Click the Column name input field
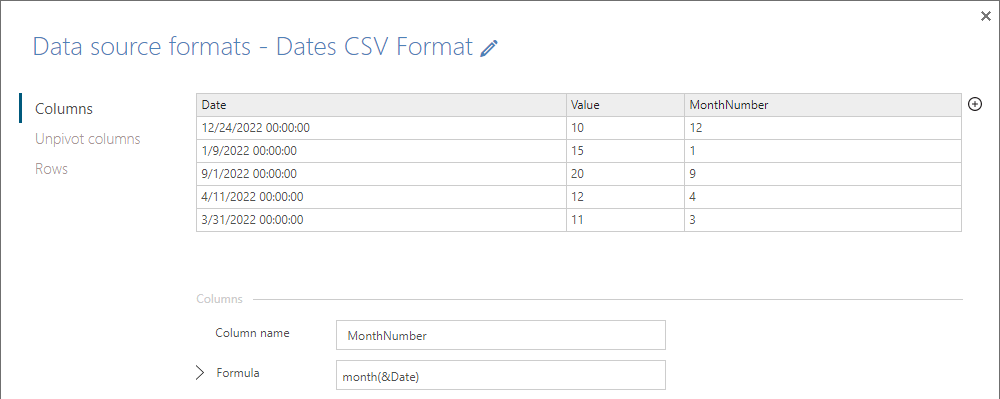This screenshot has height=399, width=1000. tap(501, 335)
